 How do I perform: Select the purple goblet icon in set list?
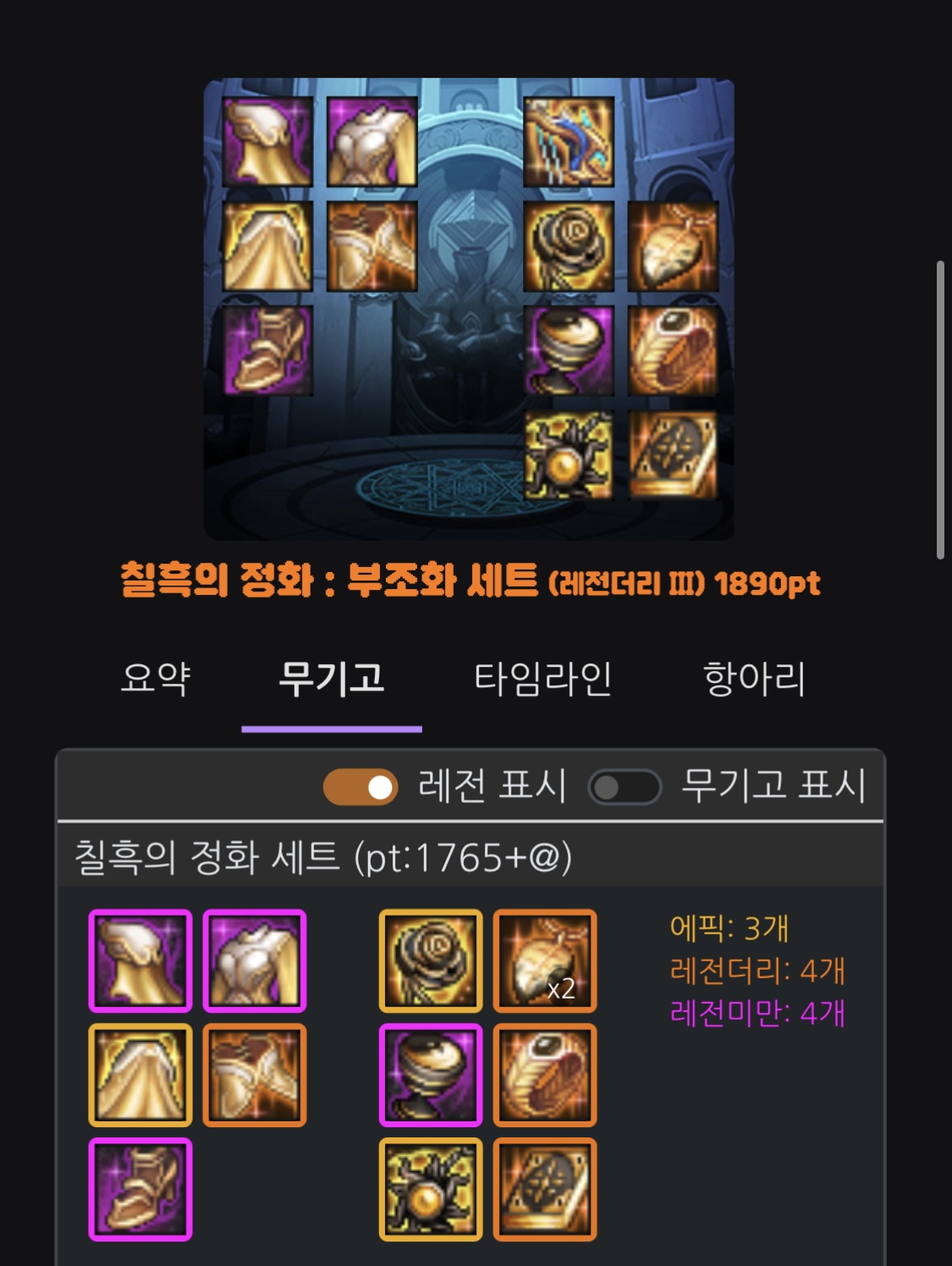[431, 1075]
